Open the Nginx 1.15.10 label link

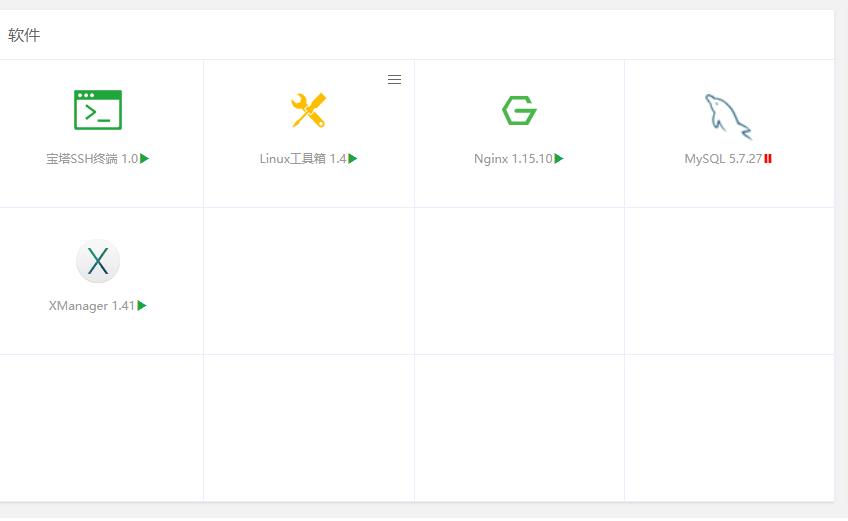pos(513,159)
